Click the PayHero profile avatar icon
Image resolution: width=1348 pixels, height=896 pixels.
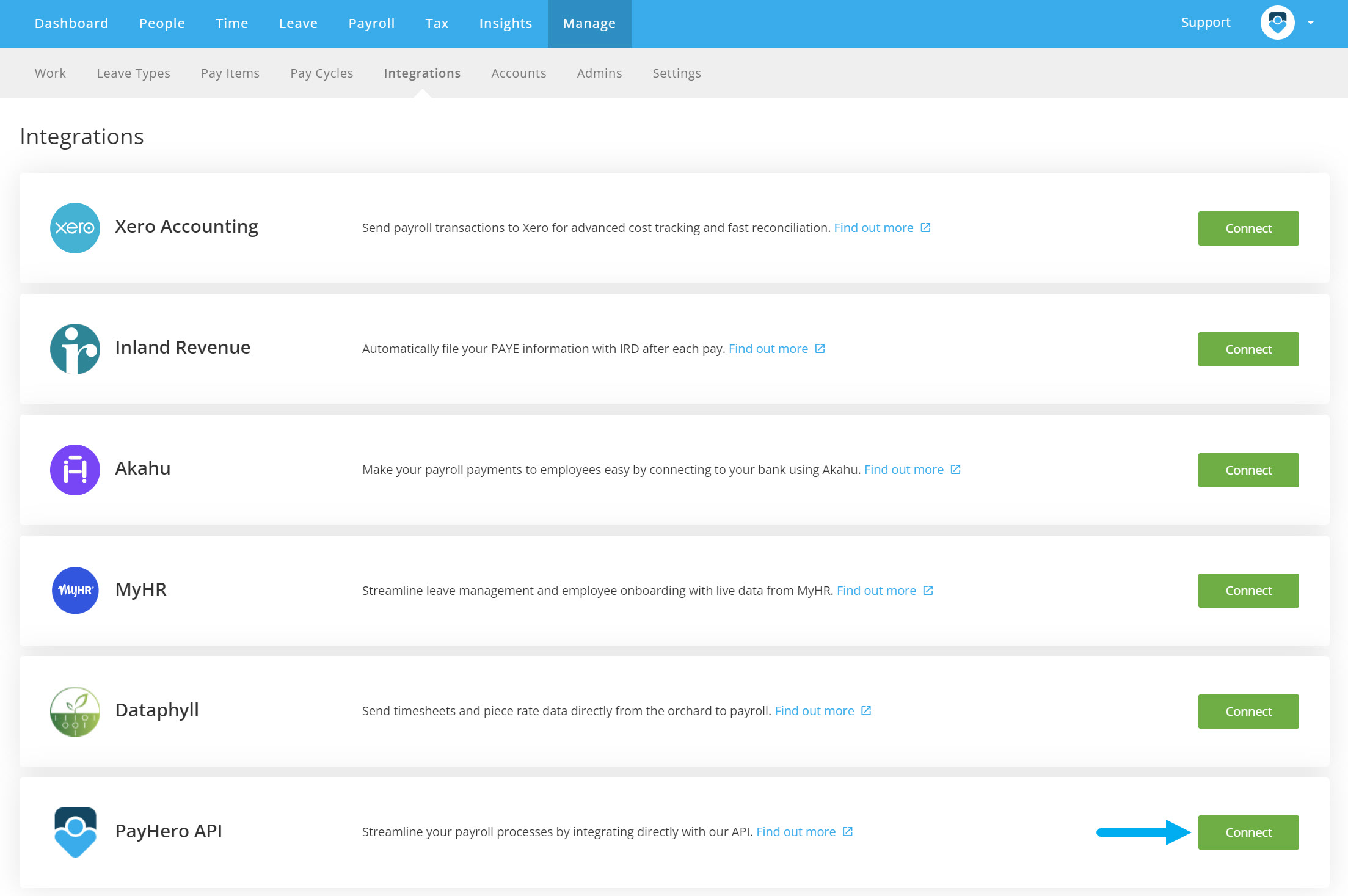tap(1277, 23)
